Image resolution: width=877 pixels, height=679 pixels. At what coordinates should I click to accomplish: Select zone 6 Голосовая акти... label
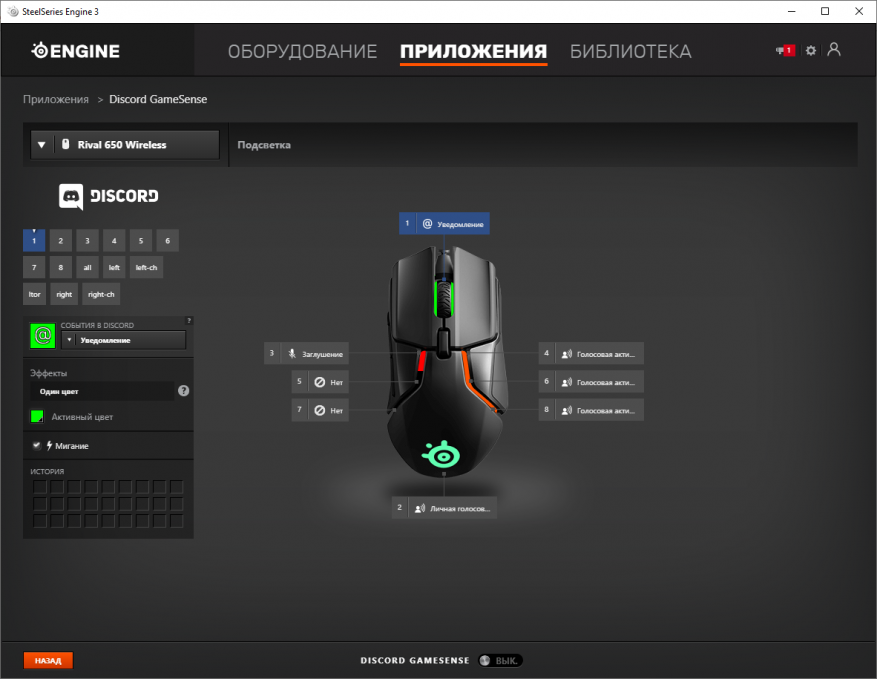coord(591,382)
